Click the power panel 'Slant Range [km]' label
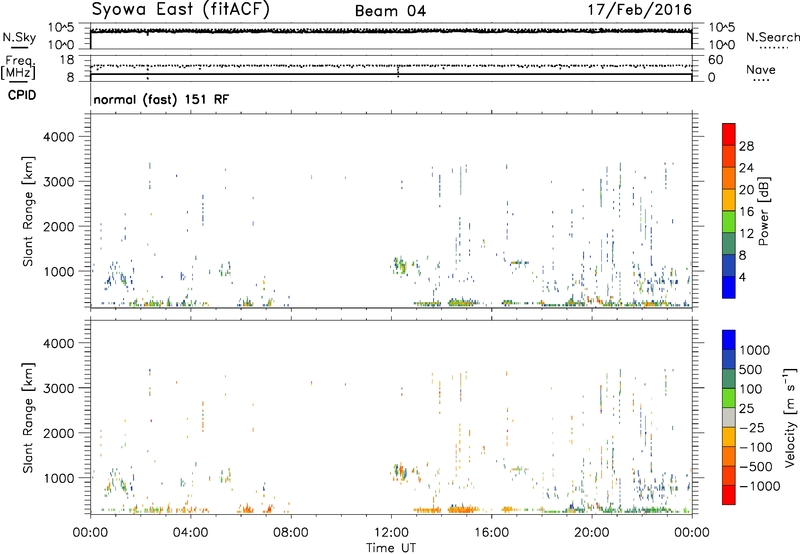 coord(28,211)
